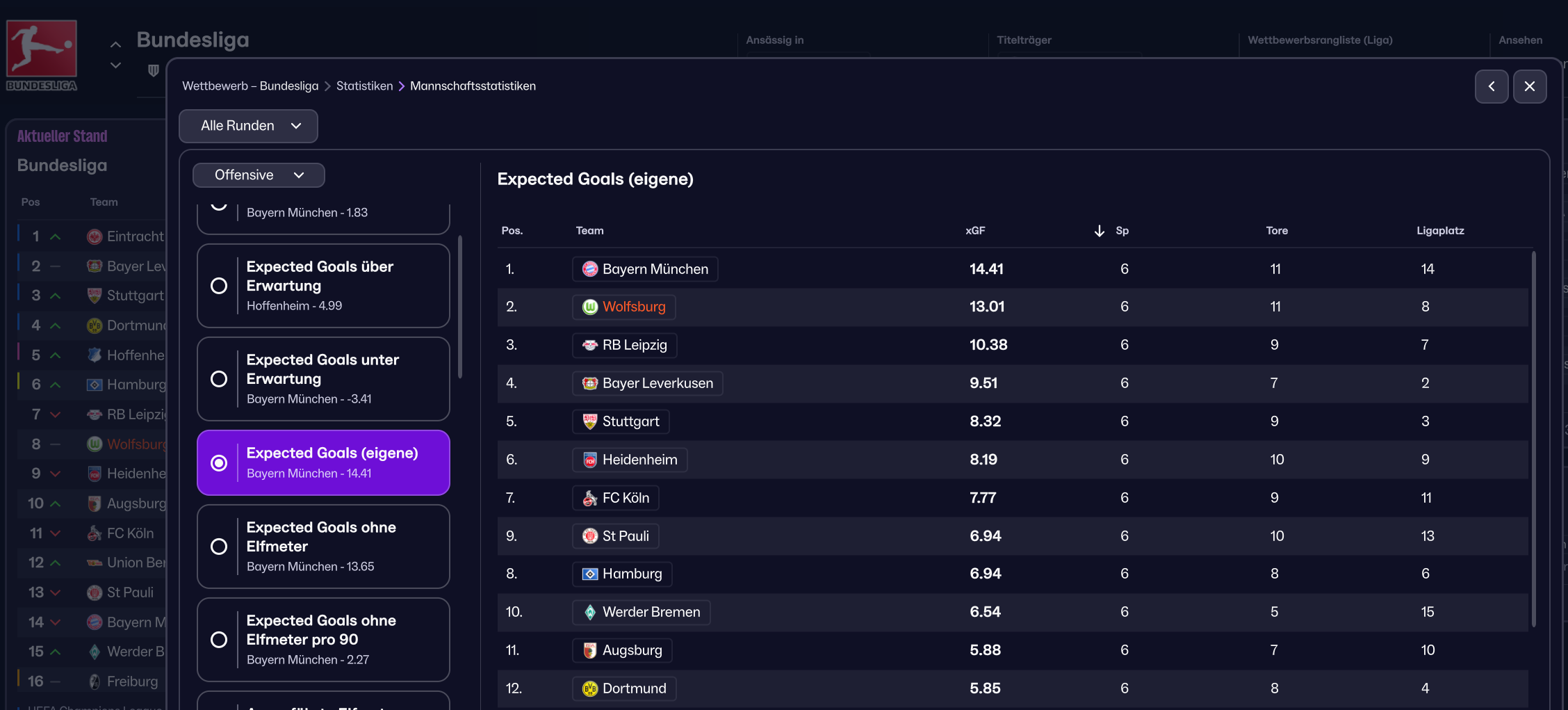Screen dimensions: 1568x710
Task: Click the sort arrow next to Sp column
Action: tap(1099, 231)
